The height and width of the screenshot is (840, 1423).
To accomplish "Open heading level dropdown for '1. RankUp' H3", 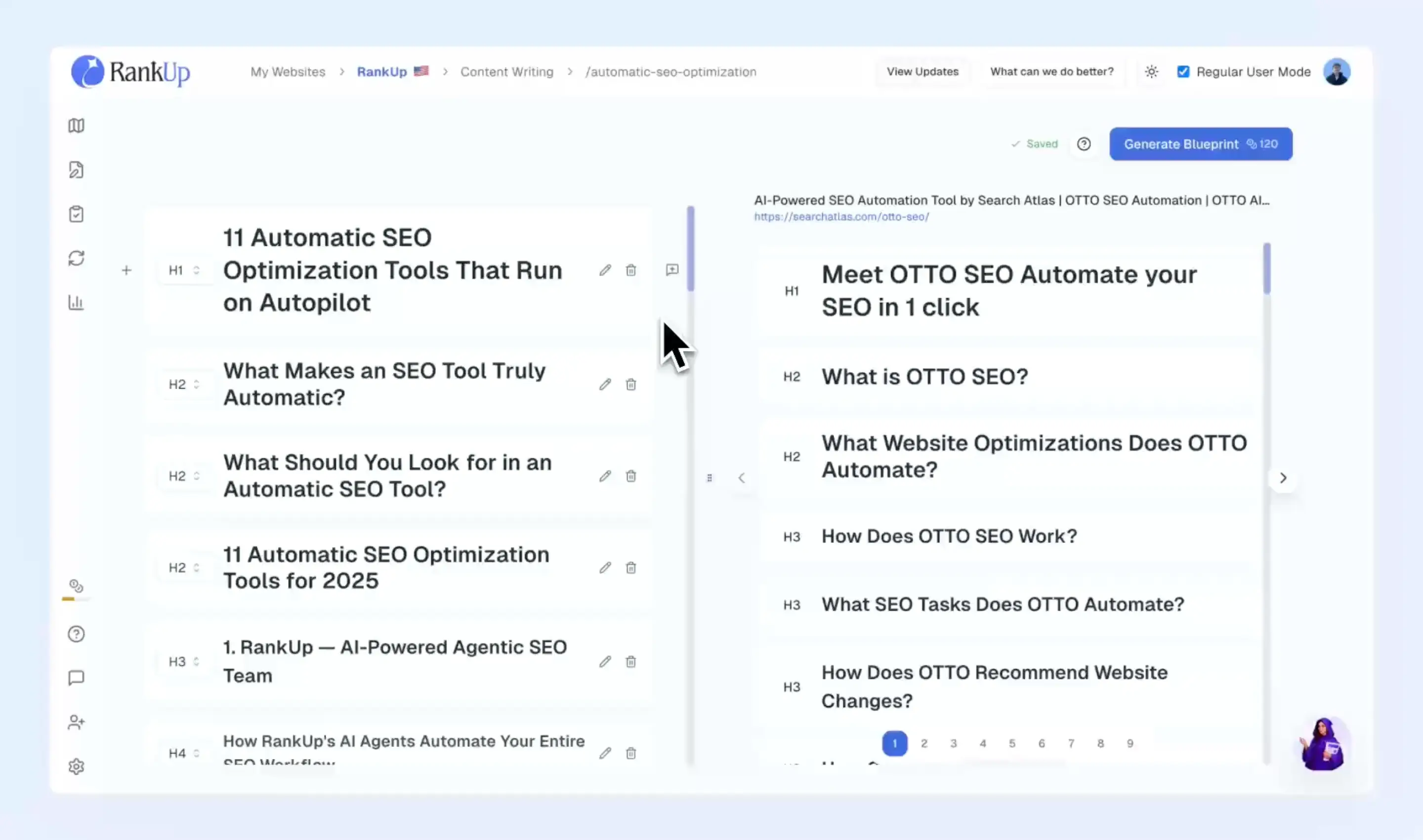I will (x=185, y=662).
